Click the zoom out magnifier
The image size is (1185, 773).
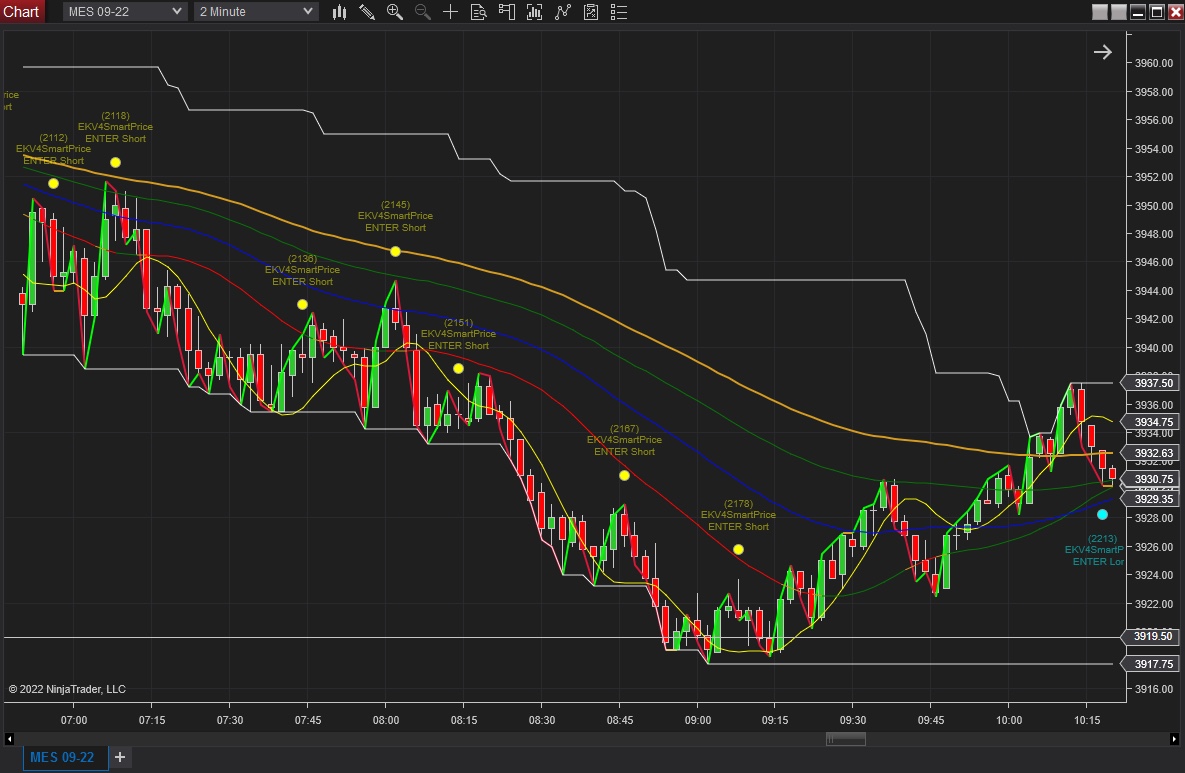[422, 12]
